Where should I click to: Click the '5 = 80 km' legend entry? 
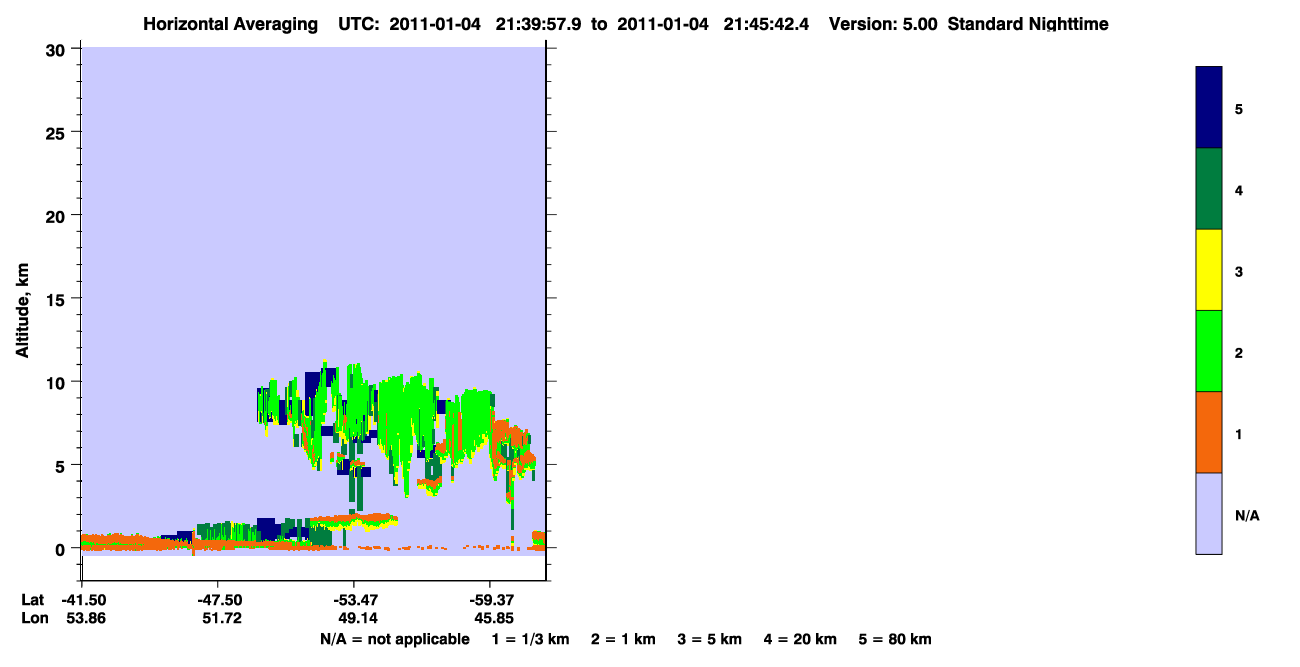895,639
